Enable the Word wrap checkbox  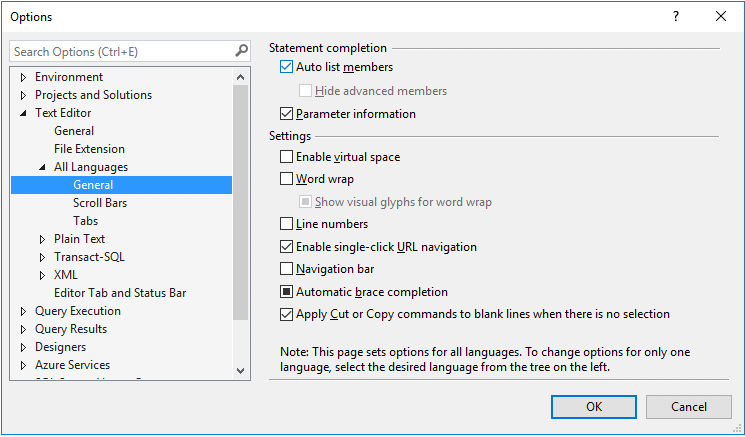[287, 180]
